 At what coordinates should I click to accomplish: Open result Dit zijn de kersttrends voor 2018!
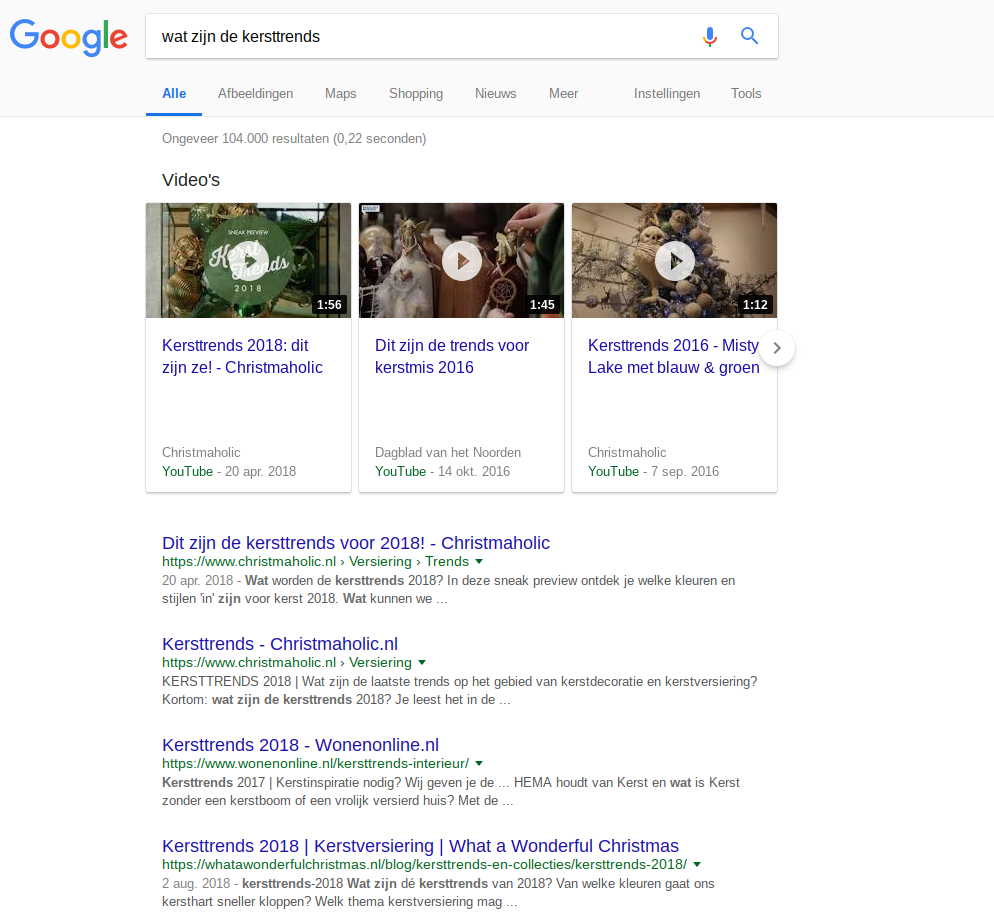[x=356, y=543]
